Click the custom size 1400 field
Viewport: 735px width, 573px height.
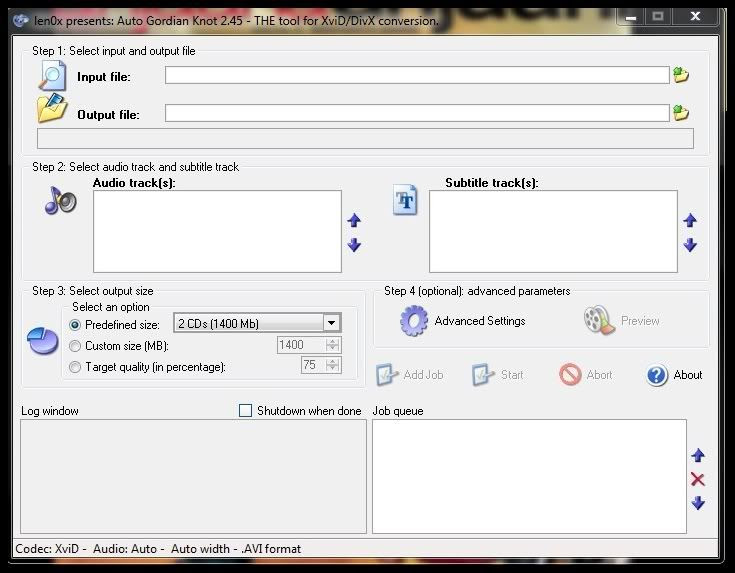[301, 345]
